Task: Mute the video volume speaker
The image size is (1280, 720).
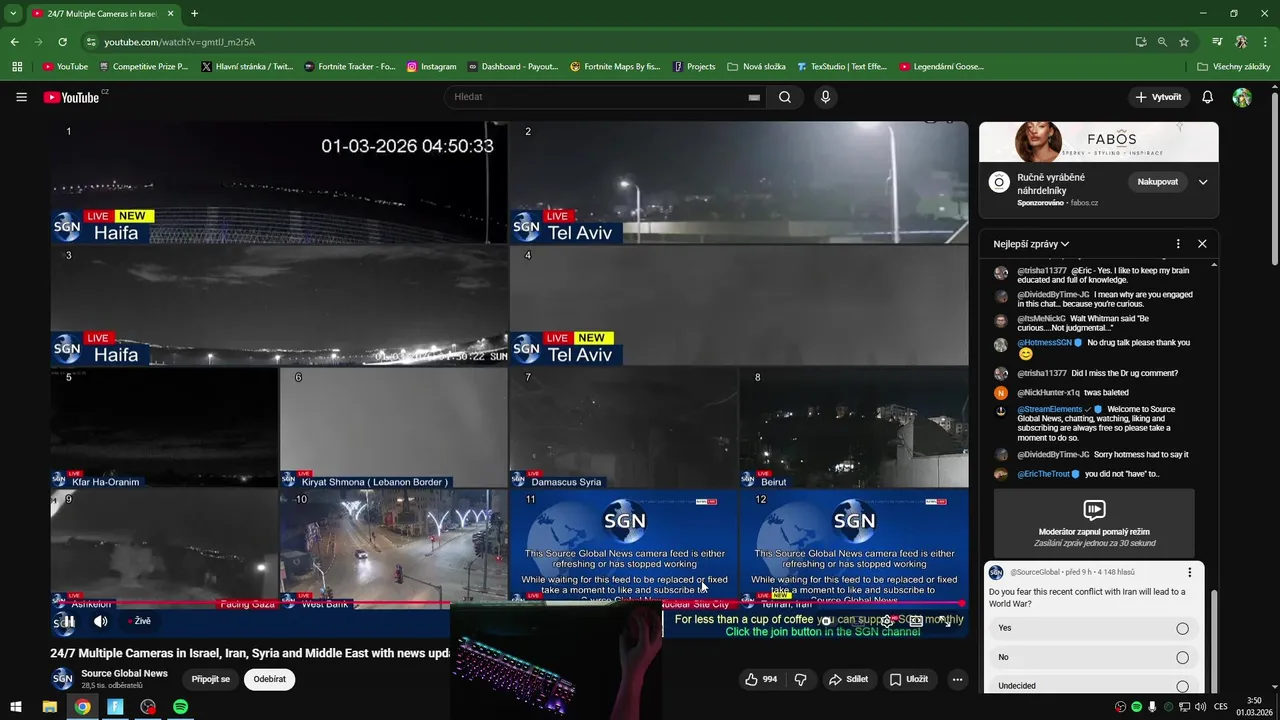Action: 100,621
